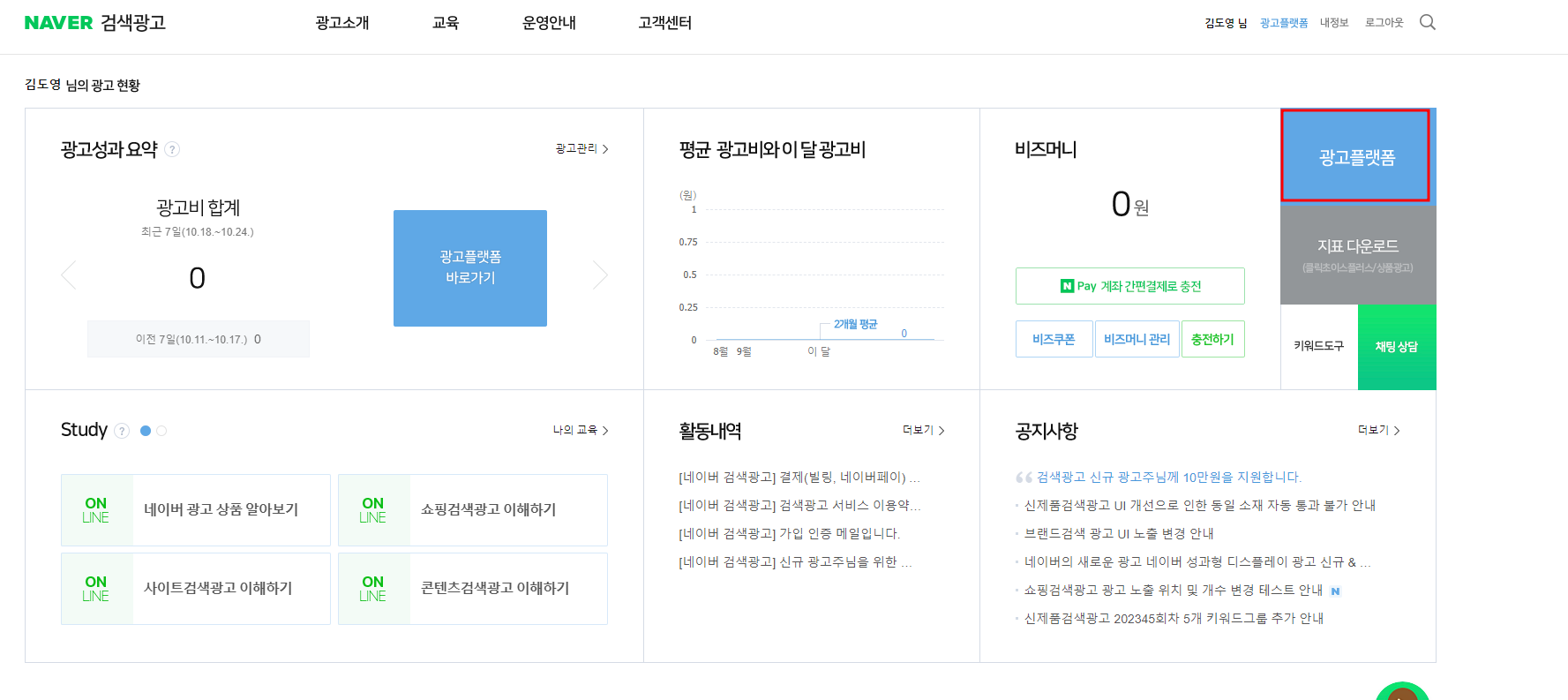Click the 비즈쿠폰 button
This screenshot has height=700, width=1568.
pos(1054,339)
